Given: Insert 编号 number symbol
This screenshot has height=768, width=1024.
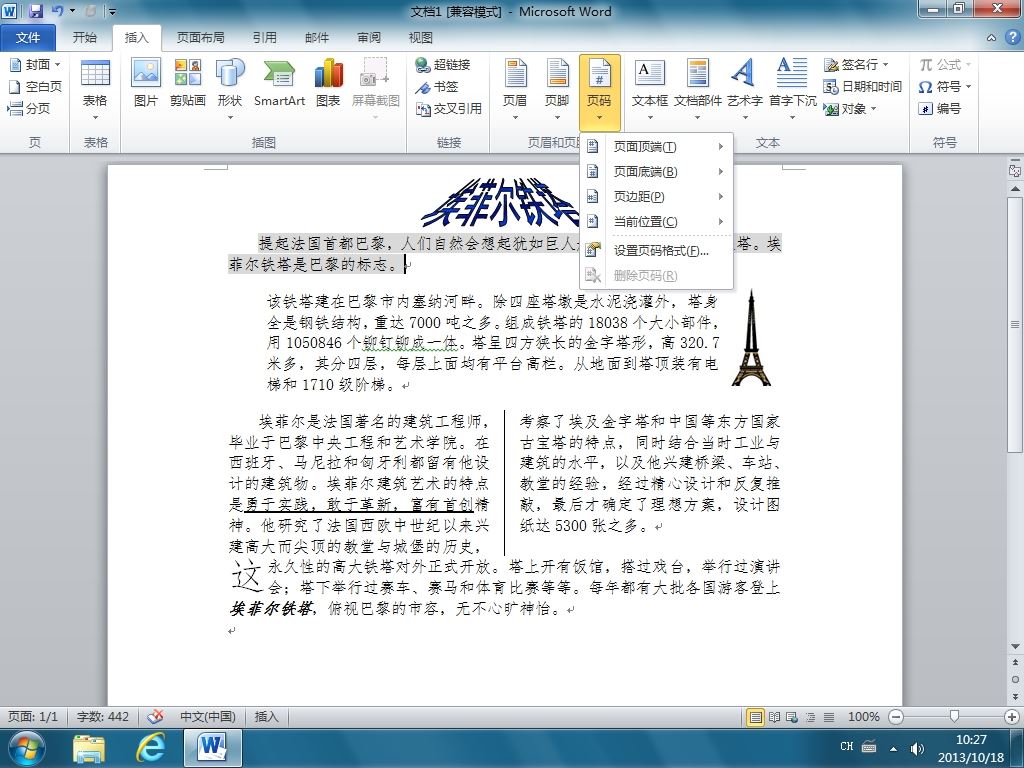Looking at the screenshot, I should 939,108.
